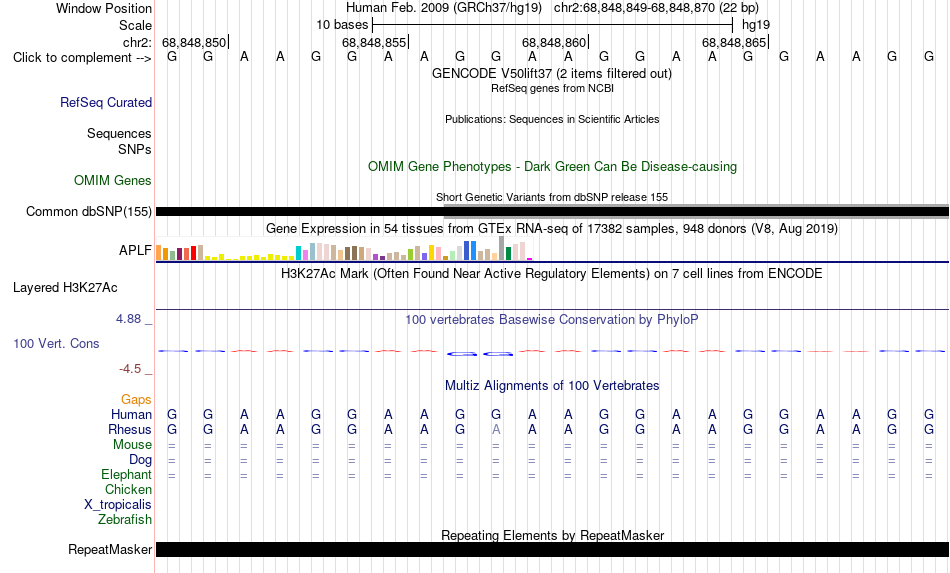The height and width of the screenshot is (573, 950).
Task: Click the APLF gene expression label
Action: [135, 250]
